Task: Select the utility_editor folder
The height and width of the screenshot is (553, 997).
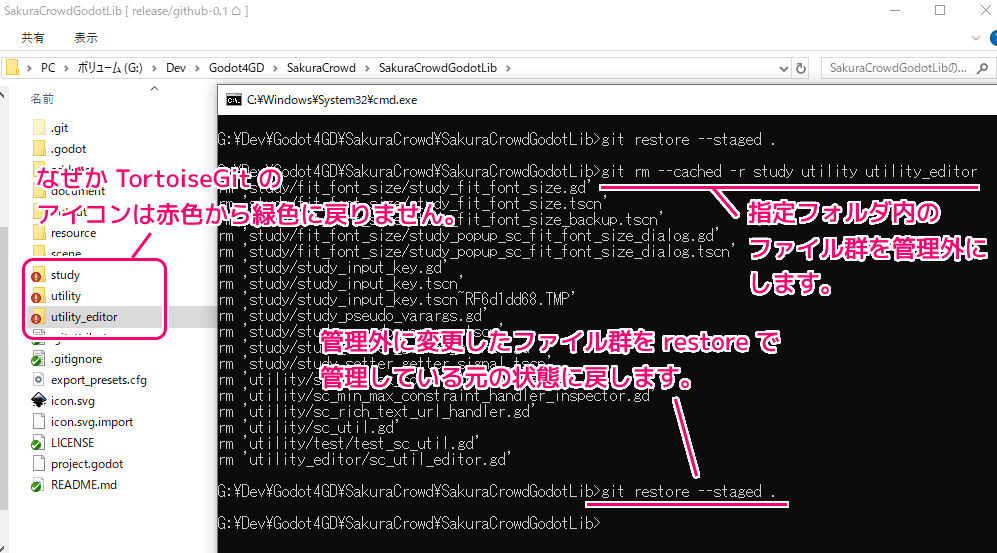Action: click(x=84, y=317)
